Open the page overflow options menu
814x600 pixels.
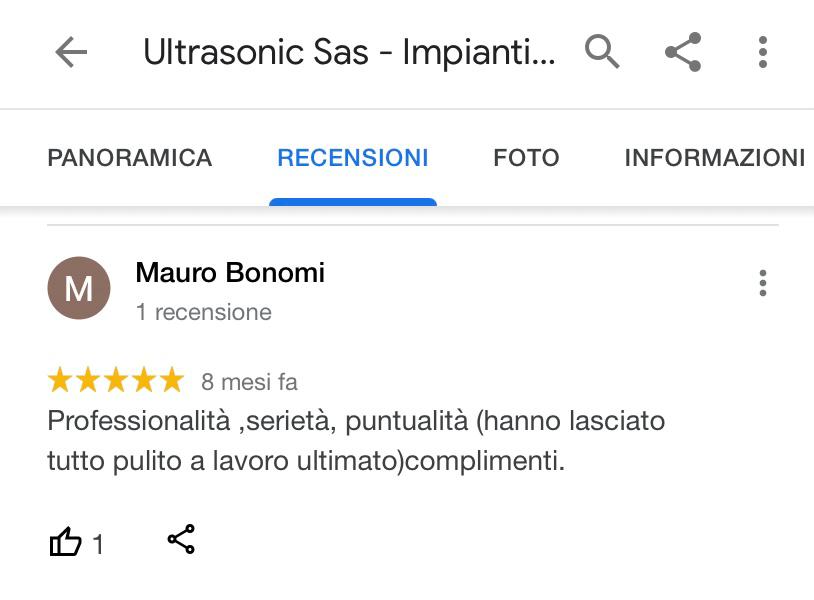tap(764, 51)
